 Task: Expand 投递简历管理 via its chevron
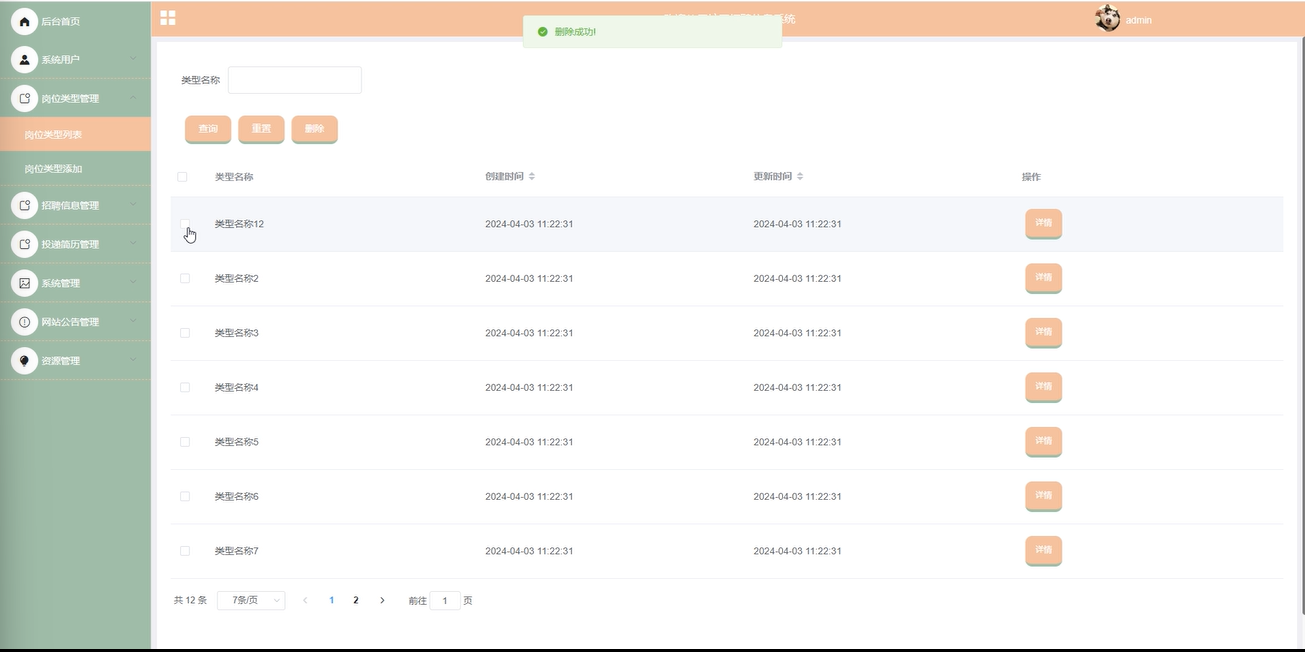[133, 244]
